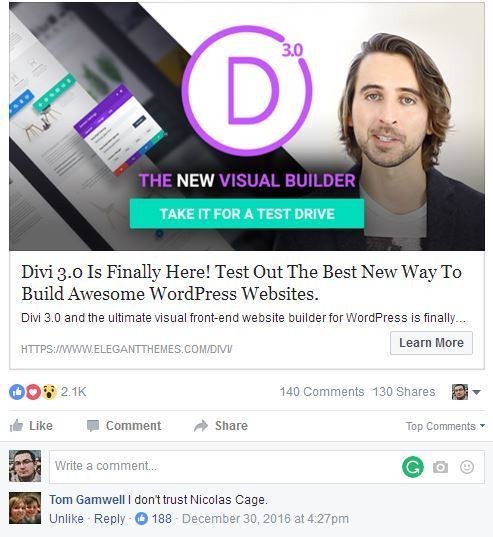
Task: Click the Share action button
Action: click(x=220, y=426)
